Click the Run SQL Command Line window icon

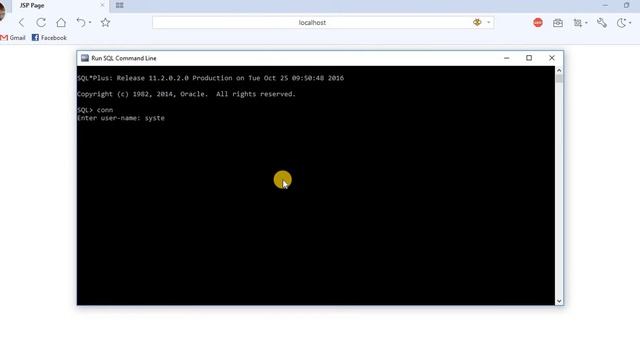[84, 58]
